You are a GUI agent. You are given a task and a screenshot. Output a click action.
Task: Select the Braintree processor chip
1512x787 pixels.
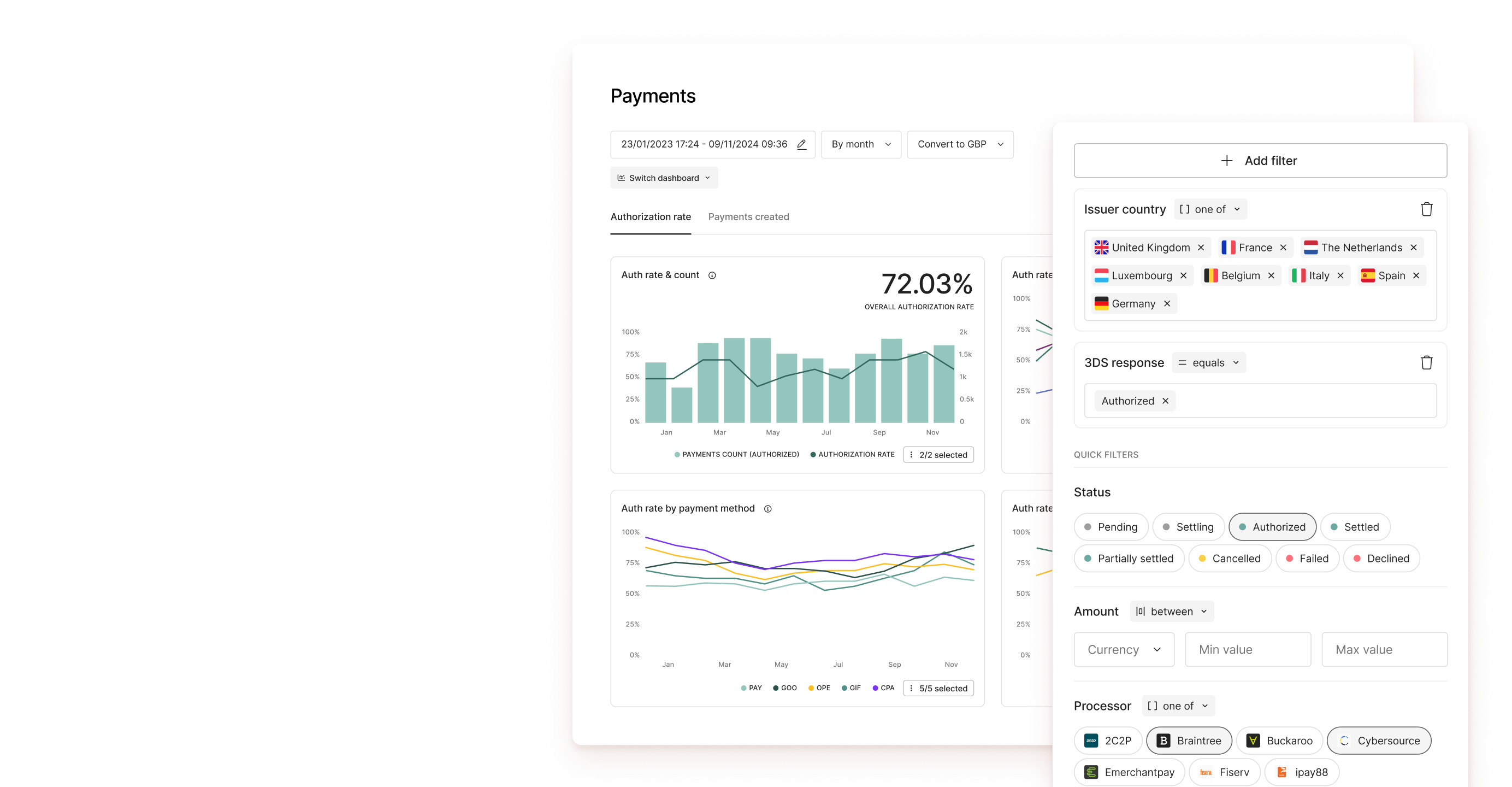pyautogui.click(x=1189, y=741)
